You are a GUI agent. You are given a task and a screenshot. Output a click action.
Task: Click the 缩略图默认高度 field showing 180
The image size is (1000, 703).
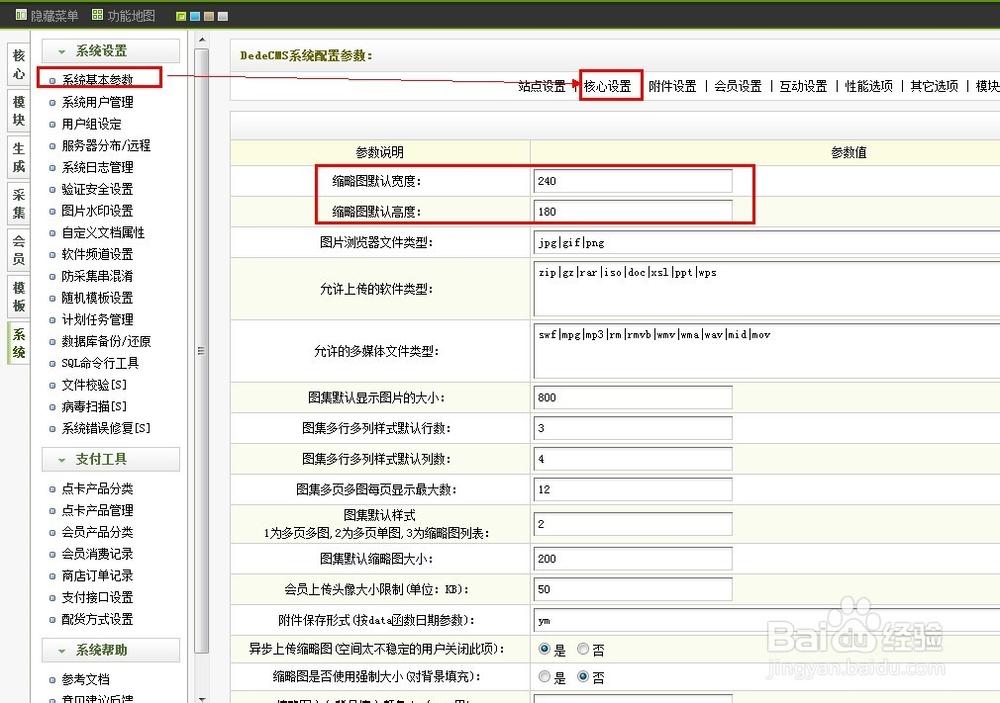[x=633, y=211]
